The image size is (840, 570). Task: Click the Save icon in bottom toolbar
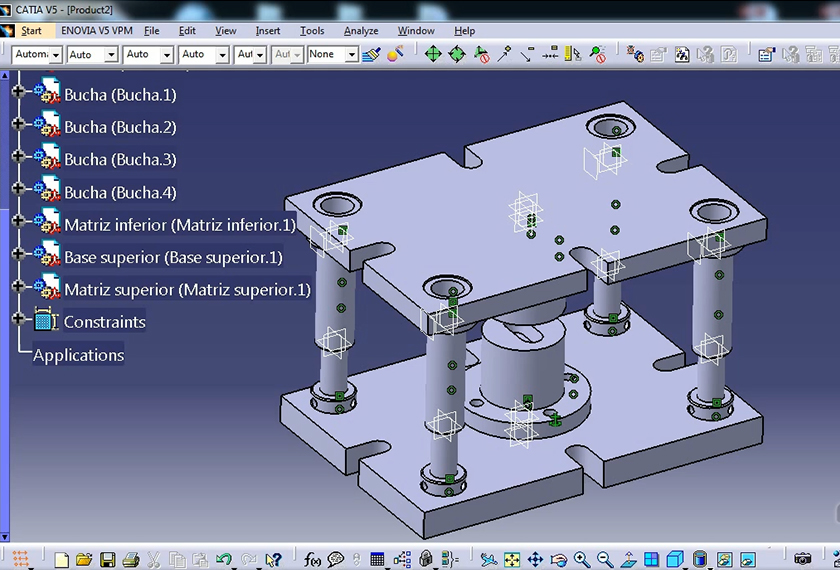(107, 560)
